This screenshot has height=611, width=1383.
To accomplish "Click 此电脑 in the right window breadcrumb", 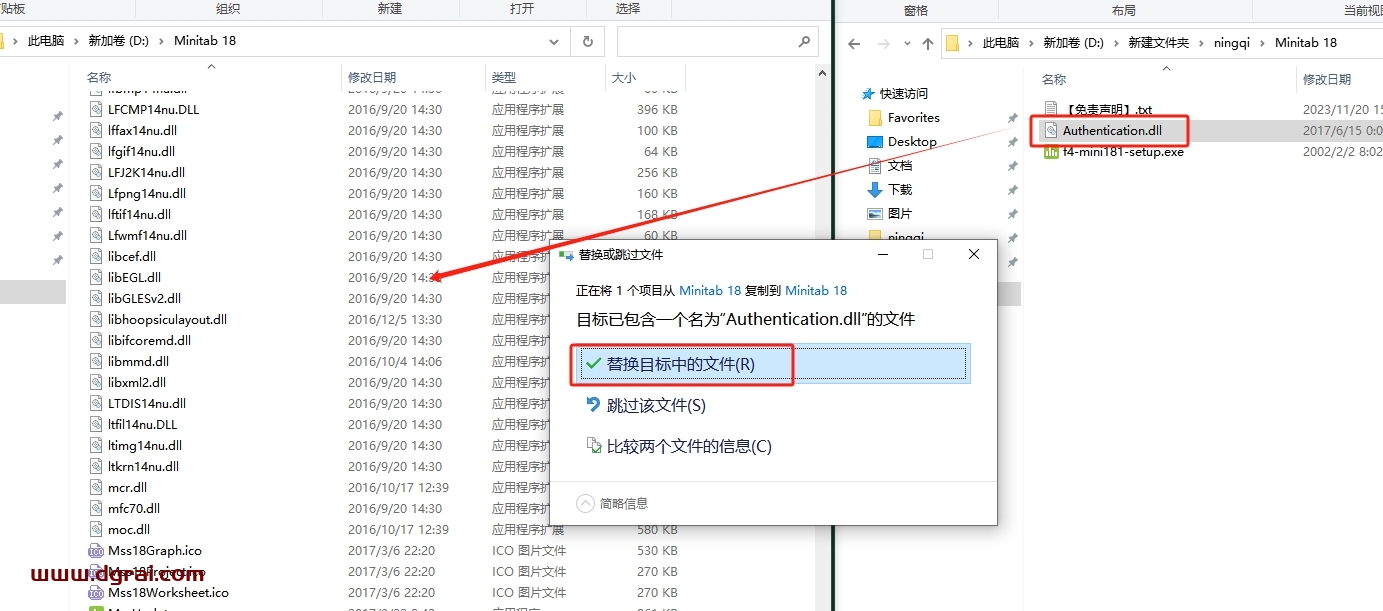I will 1000,43.
